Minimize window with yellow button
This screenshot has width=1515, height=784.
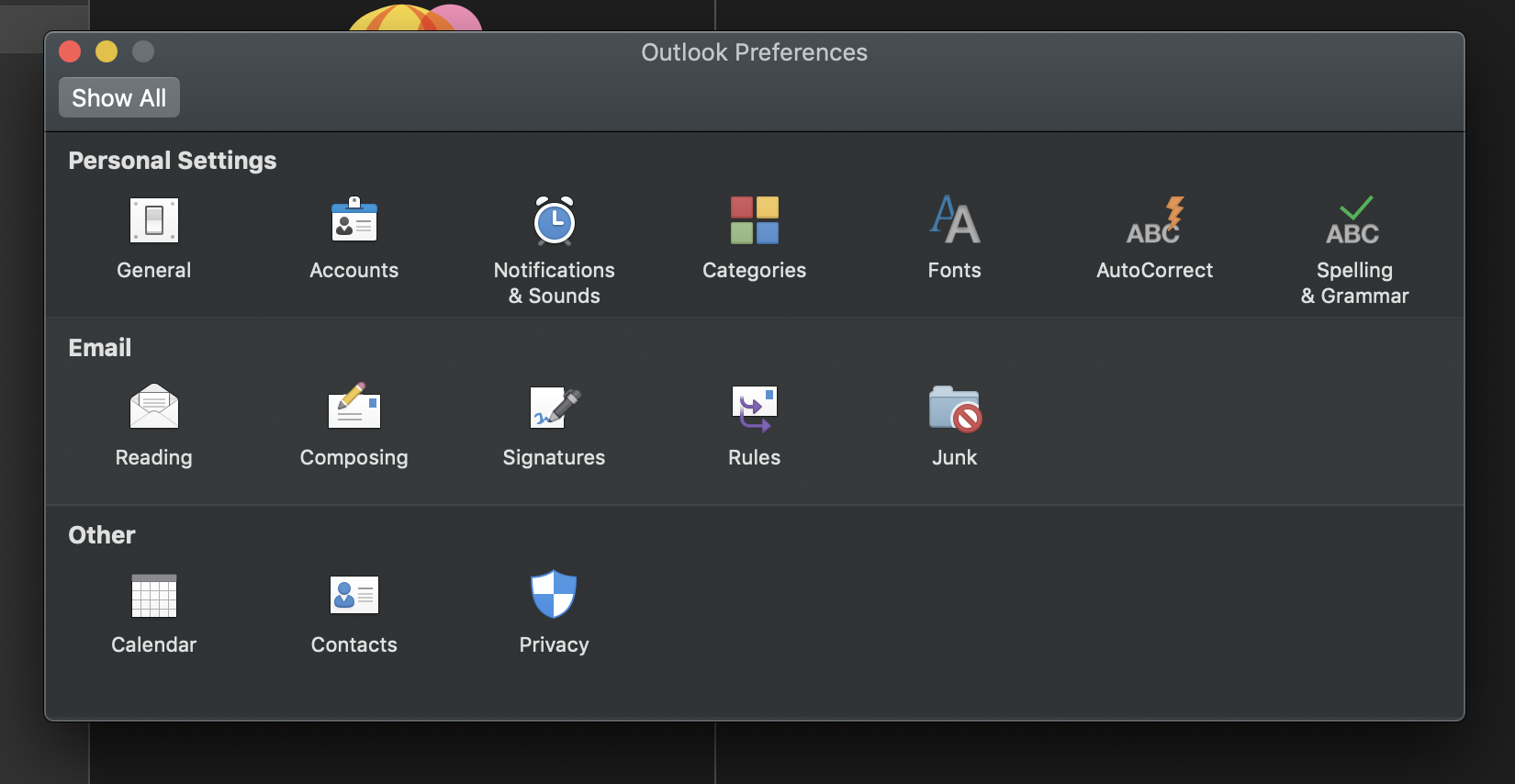(107, 51)
